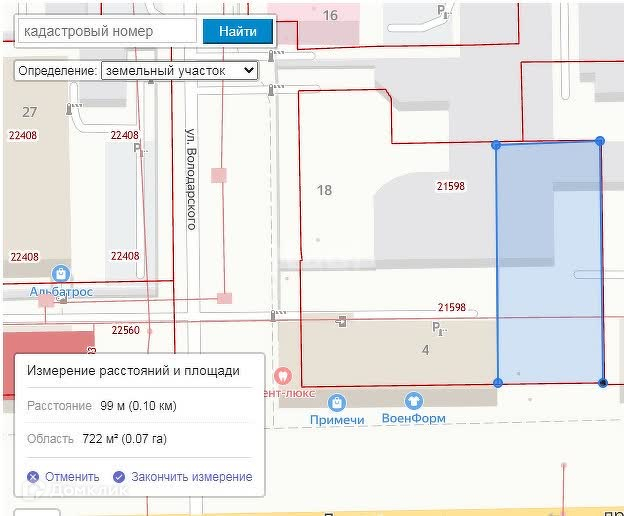624x516 pixels.
Task: Click the parking icon near building 16
Action: (443, 11)
